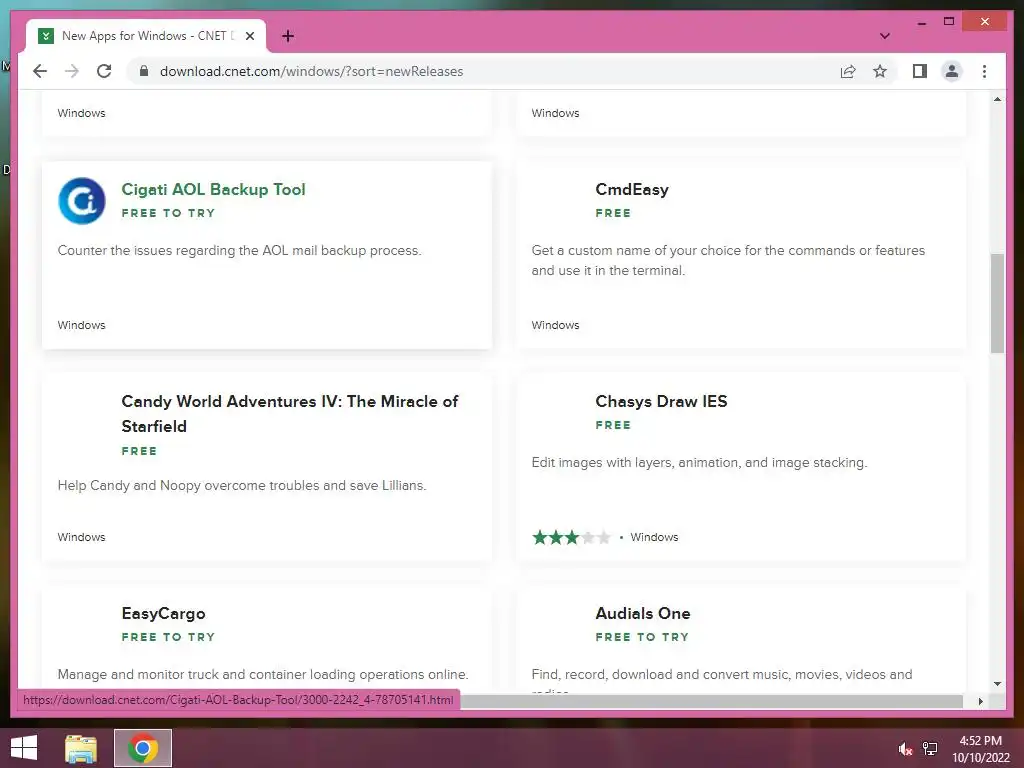Open Chasys Draw IES page

[661, 402]
